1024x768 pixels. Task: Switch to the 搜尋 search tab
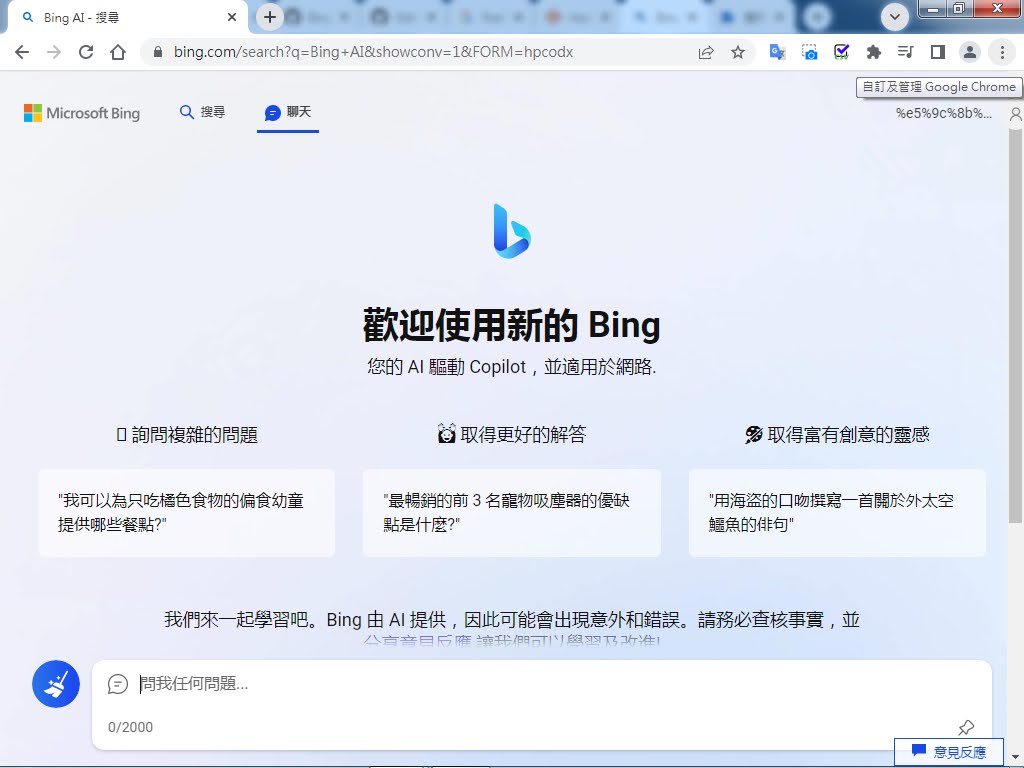pos(202,112)
